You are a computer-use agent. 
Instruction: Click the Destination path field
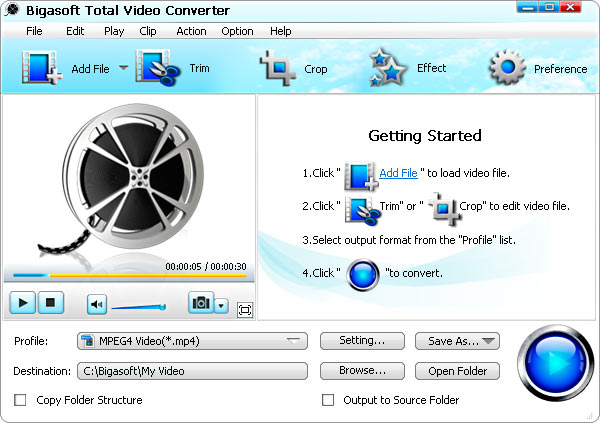192,371
